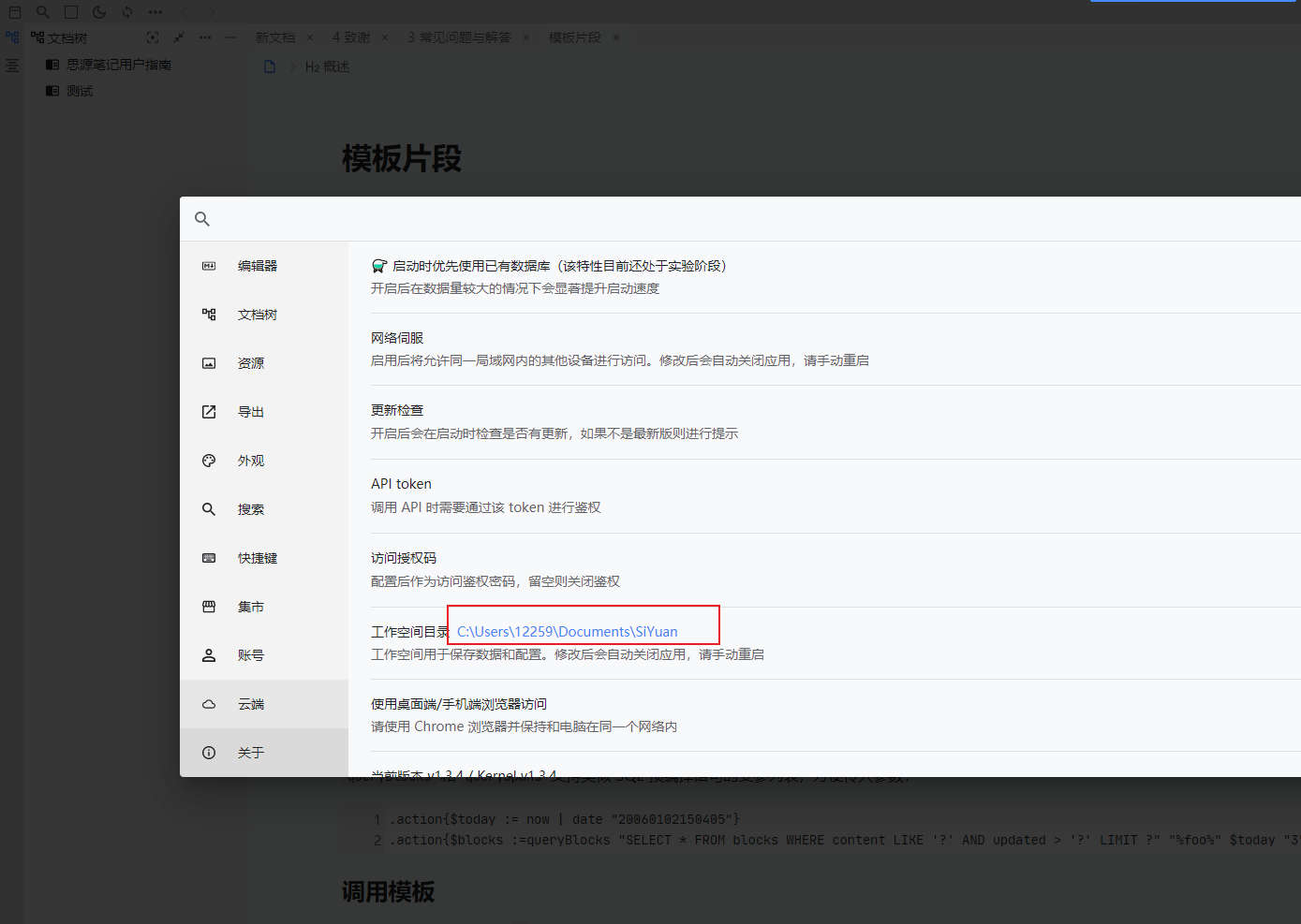Close the 新文档 tab
The image size is (1301, 924).
tap(310, 37)
